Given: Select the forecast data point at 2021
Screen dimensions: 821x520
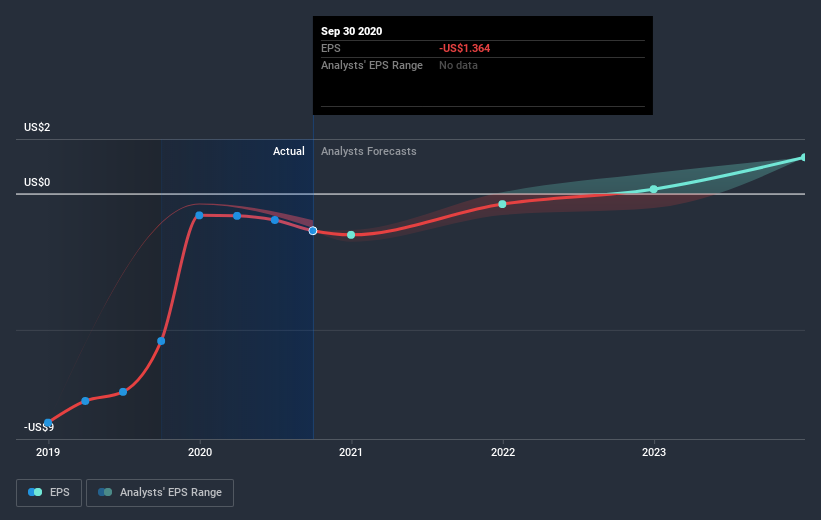Looking at the screenshot, I should [351, 235].
